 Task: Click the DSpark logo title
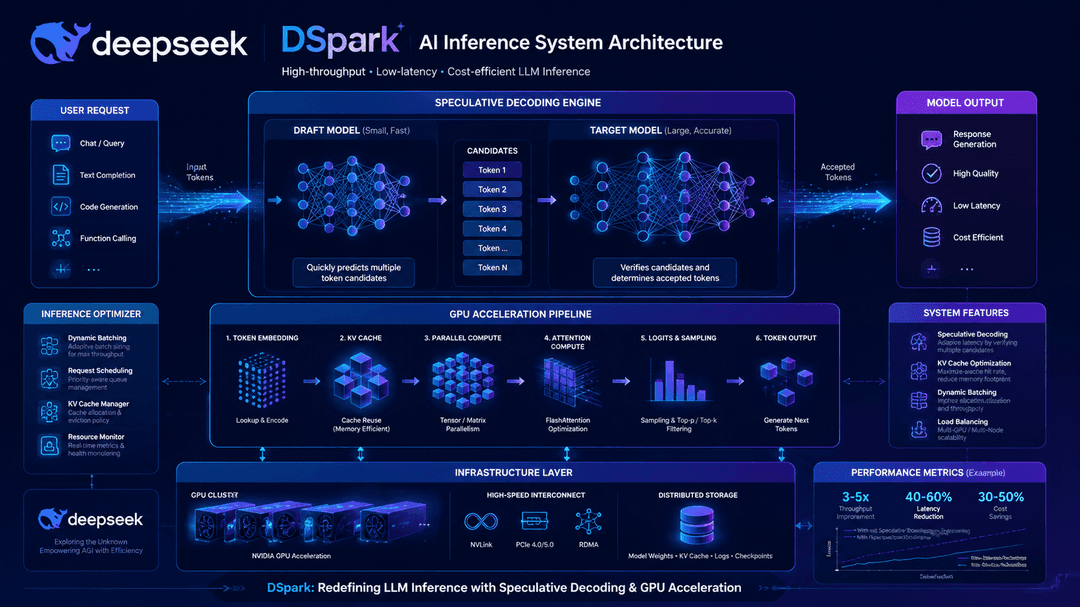(x=342, y=41)
